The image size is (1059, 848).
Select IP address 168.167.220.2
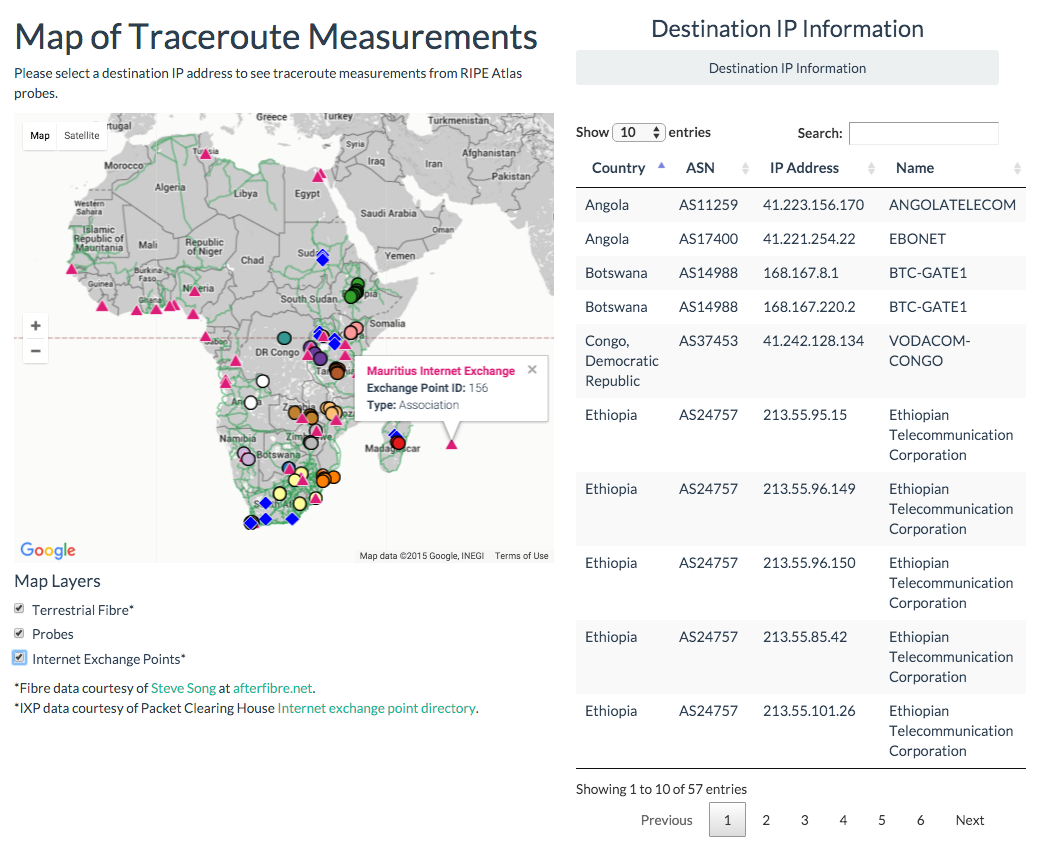coord(809,307)
